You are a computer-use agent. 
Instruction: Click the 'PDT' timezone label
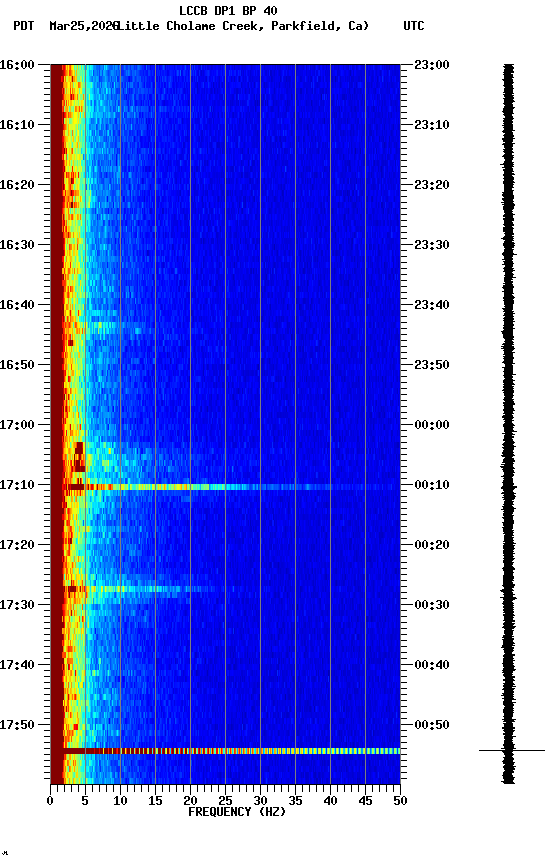24,26
